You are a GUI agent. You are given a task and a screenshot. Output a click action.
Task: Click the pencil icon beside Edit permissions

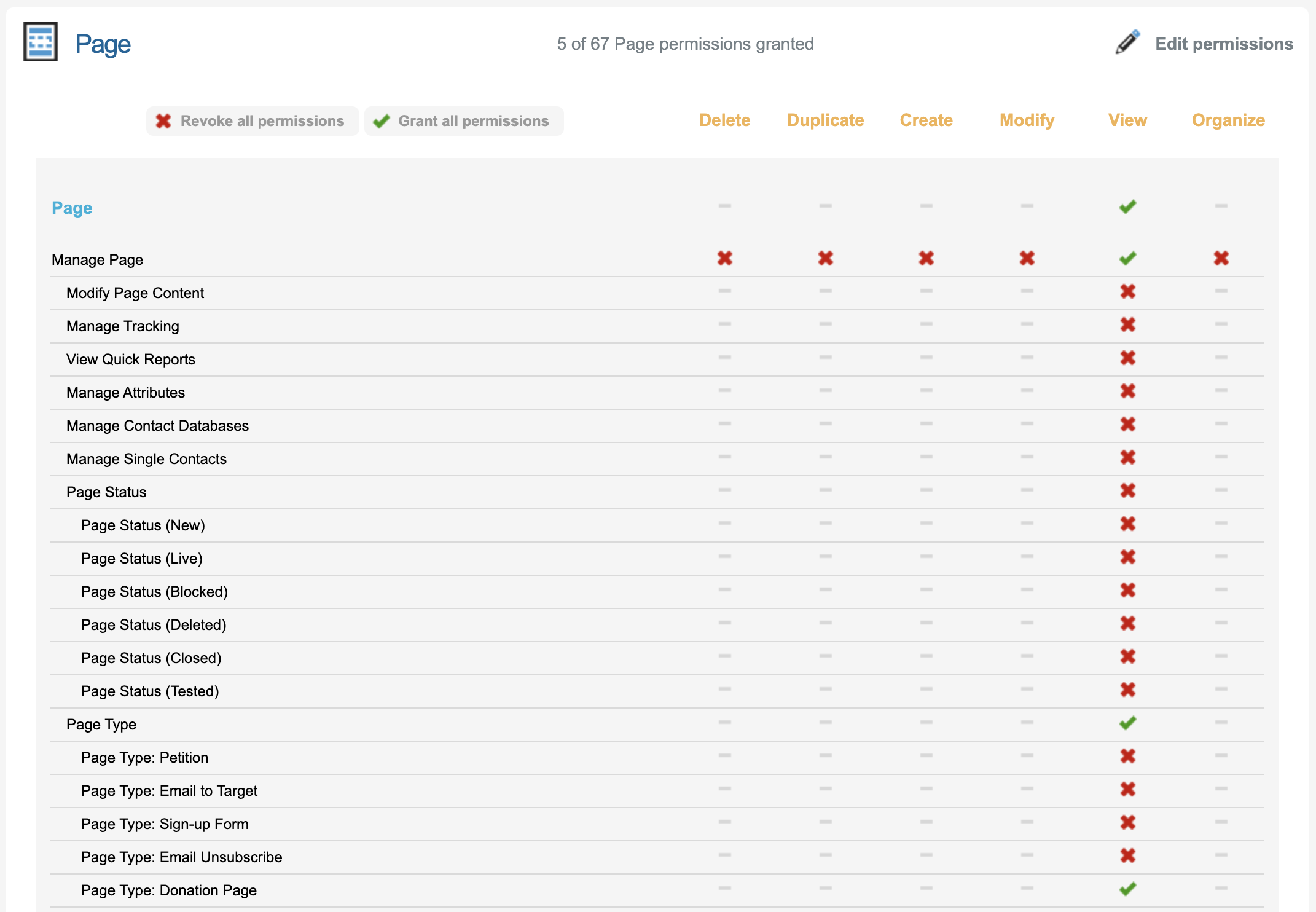1127,42
